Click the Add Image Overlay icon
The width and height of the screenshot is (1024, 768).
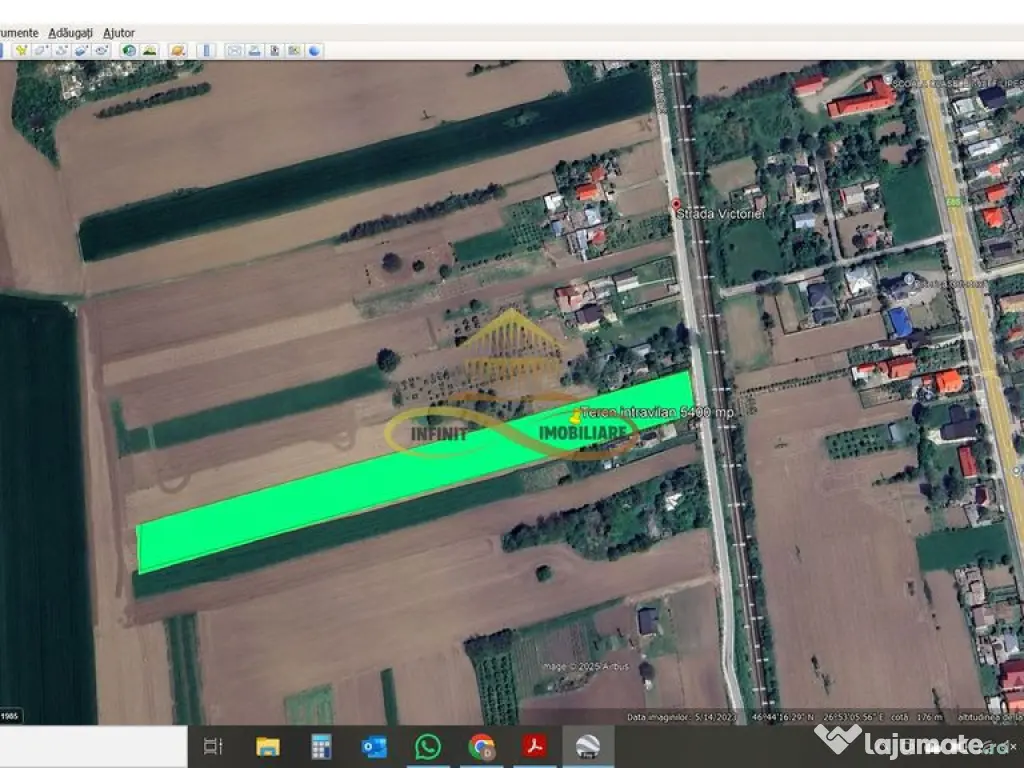pyautogui.click(x=81, y=50)
